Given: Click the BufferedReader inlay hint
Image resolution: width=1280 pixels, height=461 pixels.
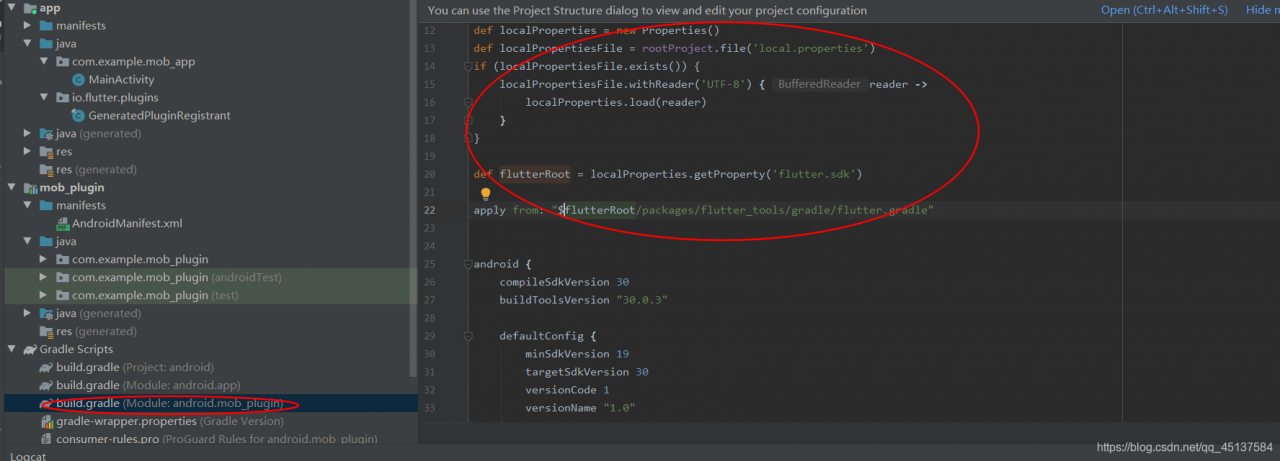Looking at the screenshot, I should click(x=819, y=85).
